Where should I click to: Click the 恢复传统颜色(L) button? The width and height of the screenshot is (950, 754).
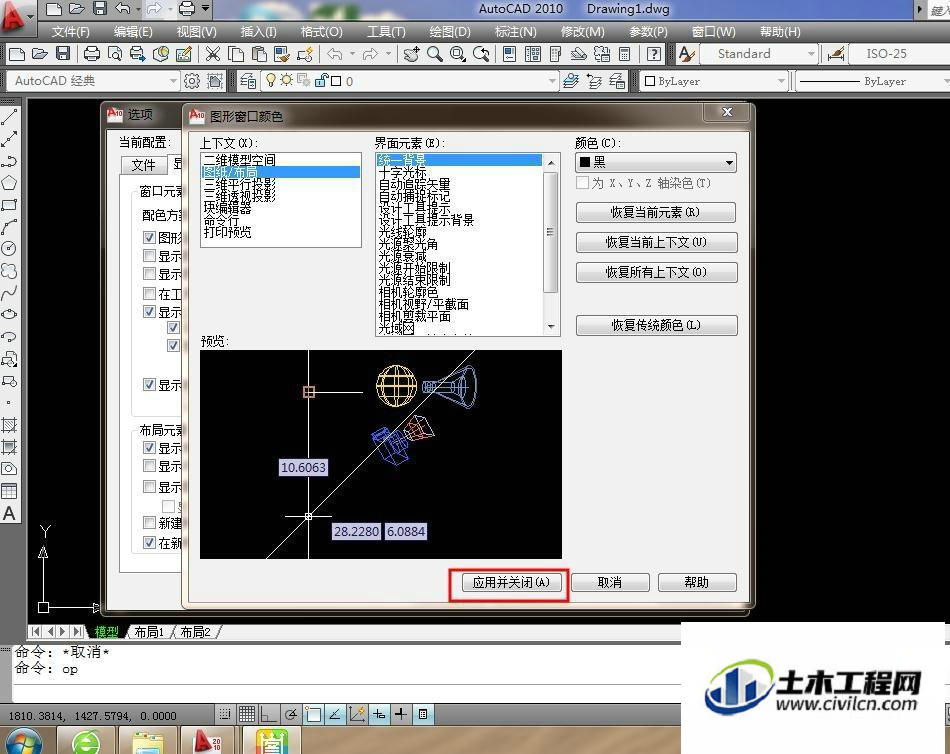(x=656, y=325)
